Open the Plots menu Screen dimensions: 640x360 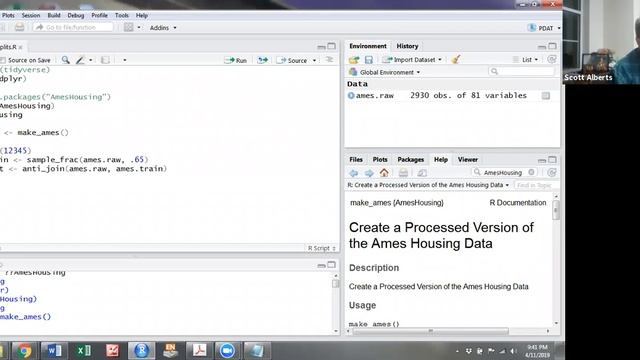(8, 16)
